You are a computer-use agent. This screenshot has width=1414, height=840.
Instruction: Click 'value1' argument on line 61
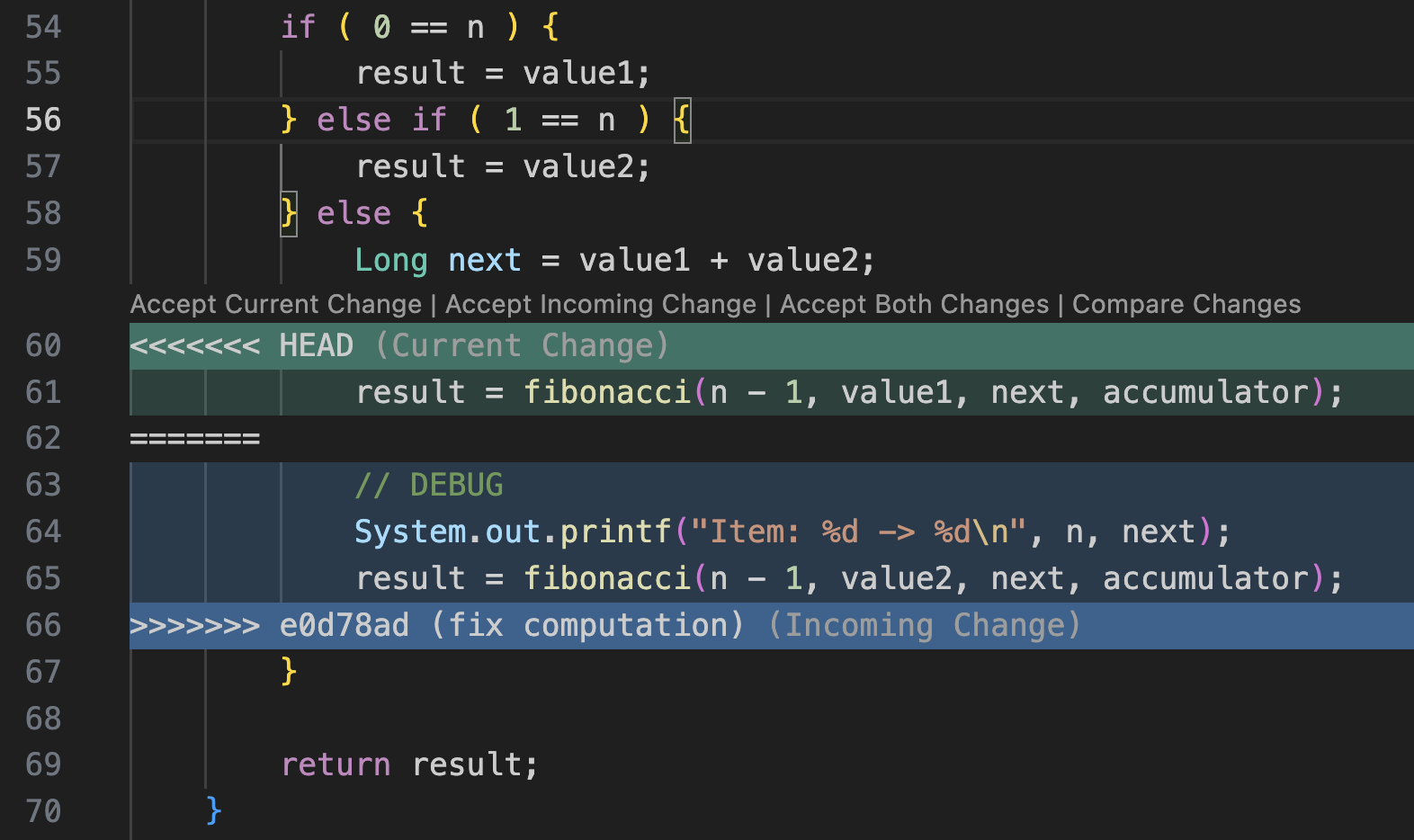[x=896, y=392]
